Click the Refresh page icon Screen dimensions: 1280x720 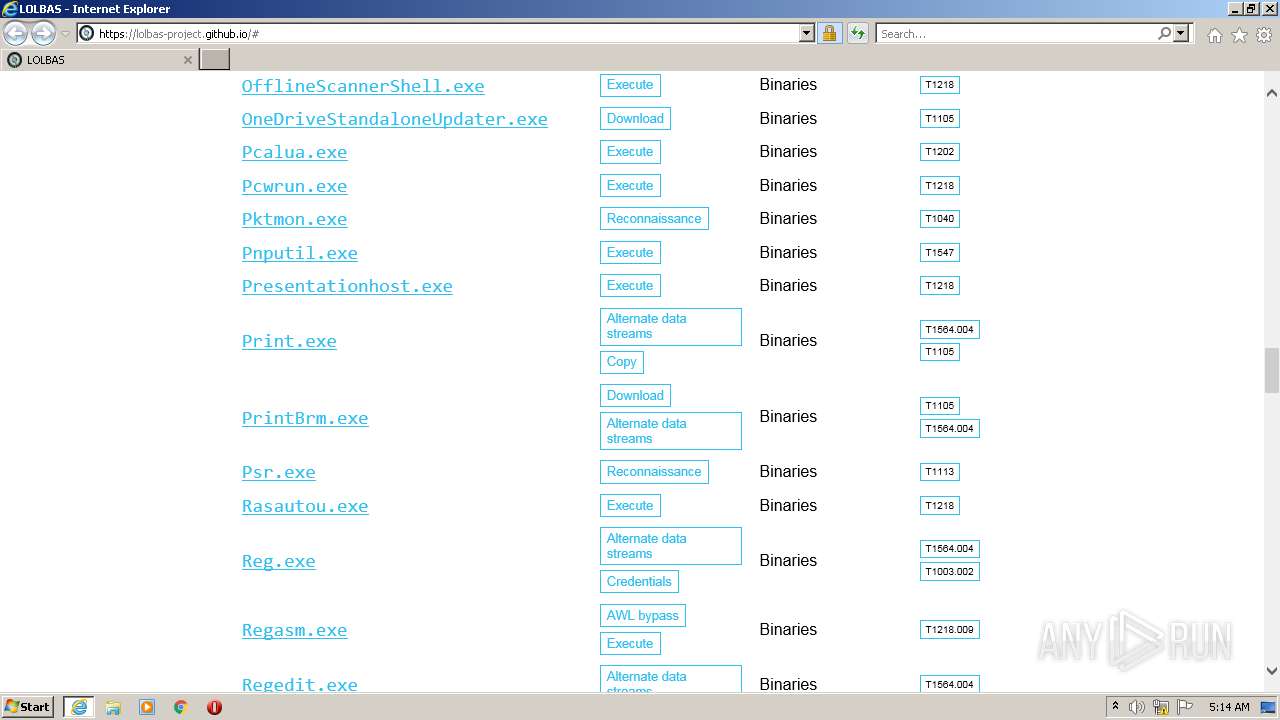pos(857,33)
